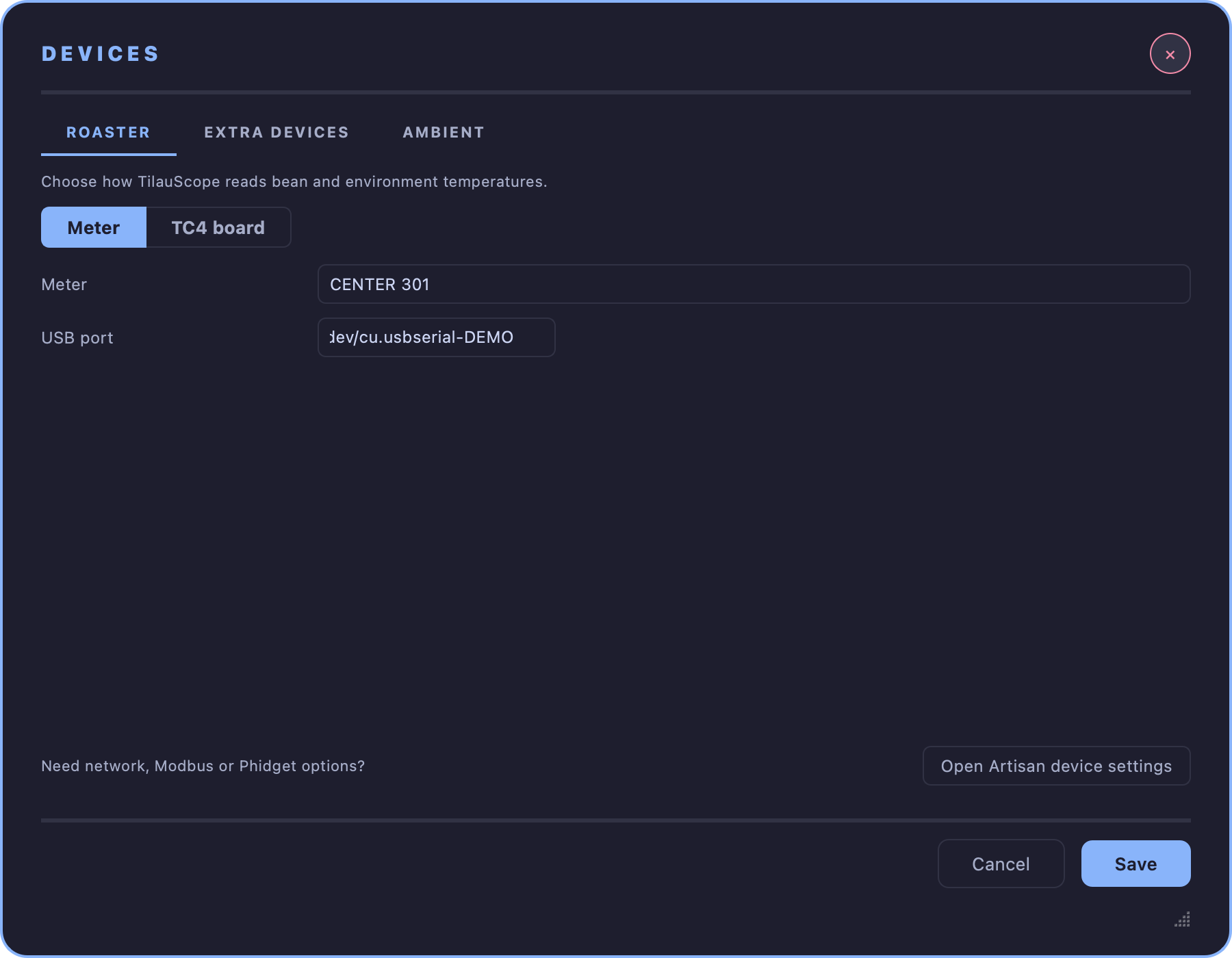Open the Extra Devices tab

[277, 133]
